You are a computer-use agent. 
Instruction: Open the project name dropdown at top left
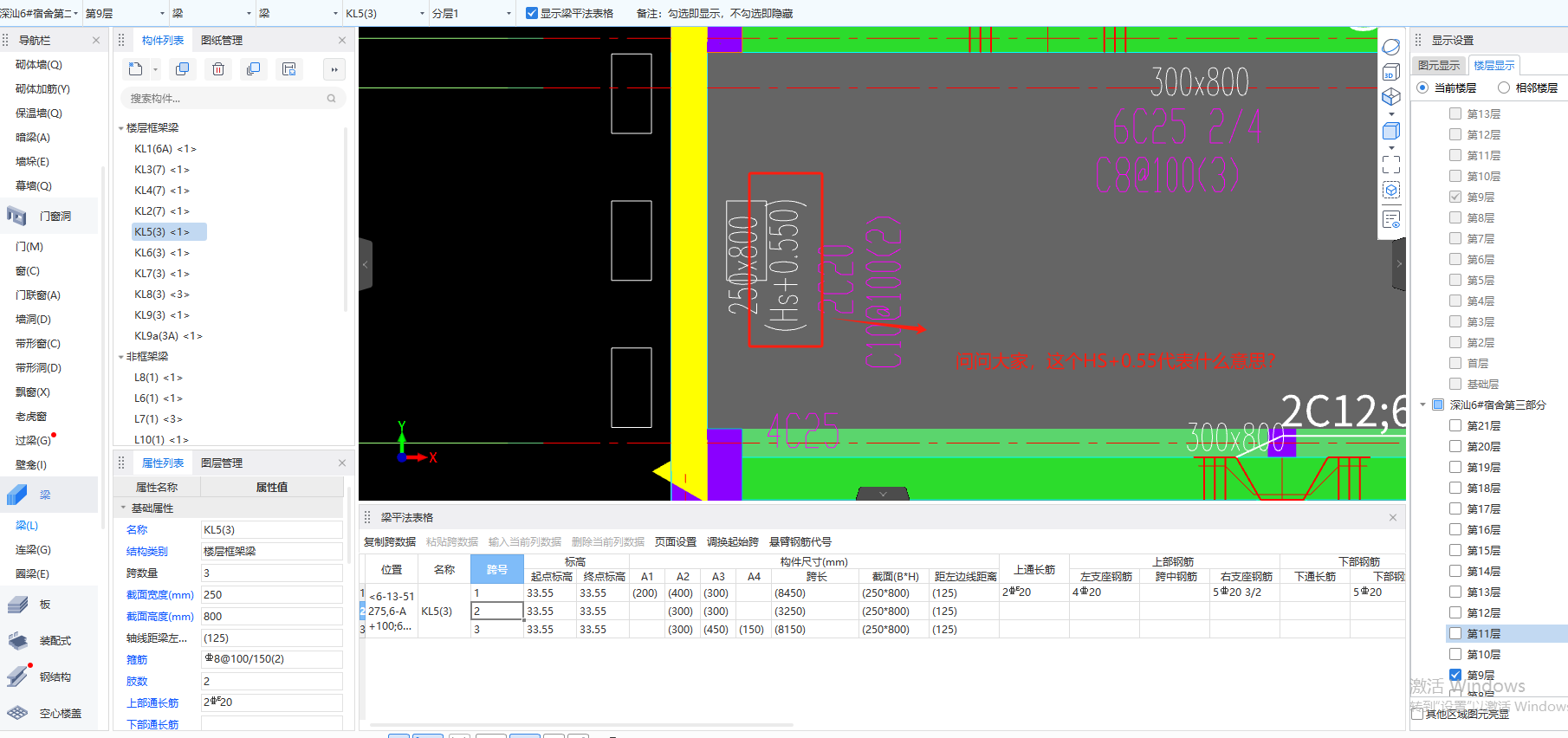pyautogui.click(x=40, y=13)
